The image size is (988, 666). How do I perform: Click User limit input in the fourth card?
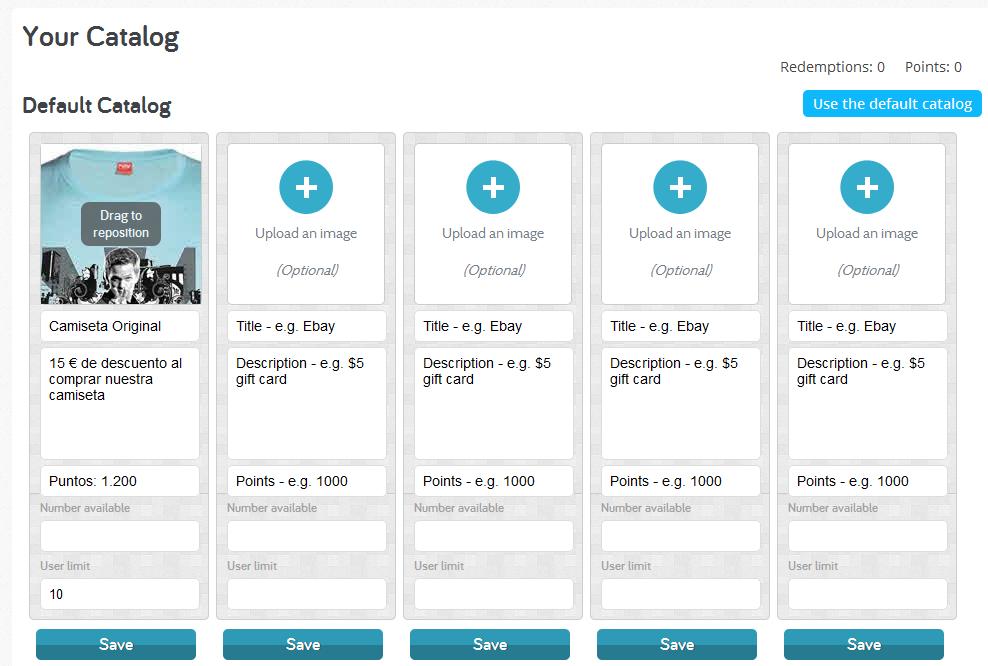tap(681, 594)
